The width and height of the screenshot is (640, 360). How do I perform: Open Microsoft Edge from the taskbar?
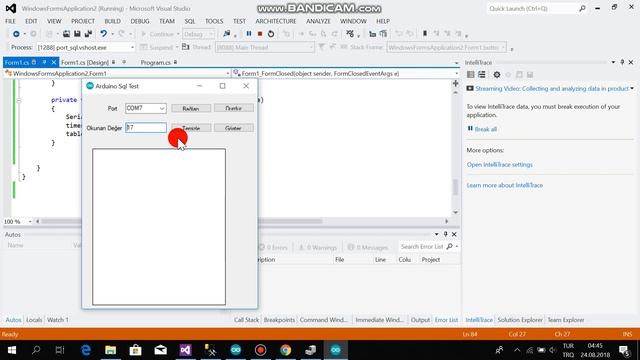(x=86, y=350)
